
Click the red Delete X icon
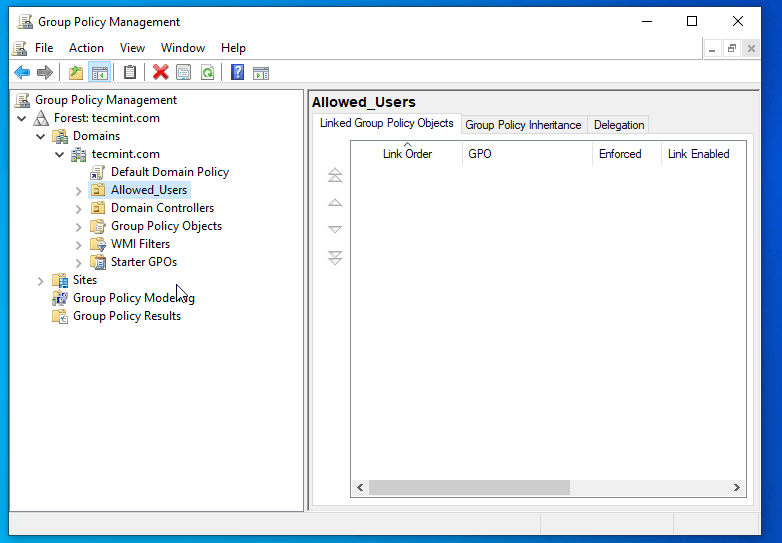click(160, 72)
